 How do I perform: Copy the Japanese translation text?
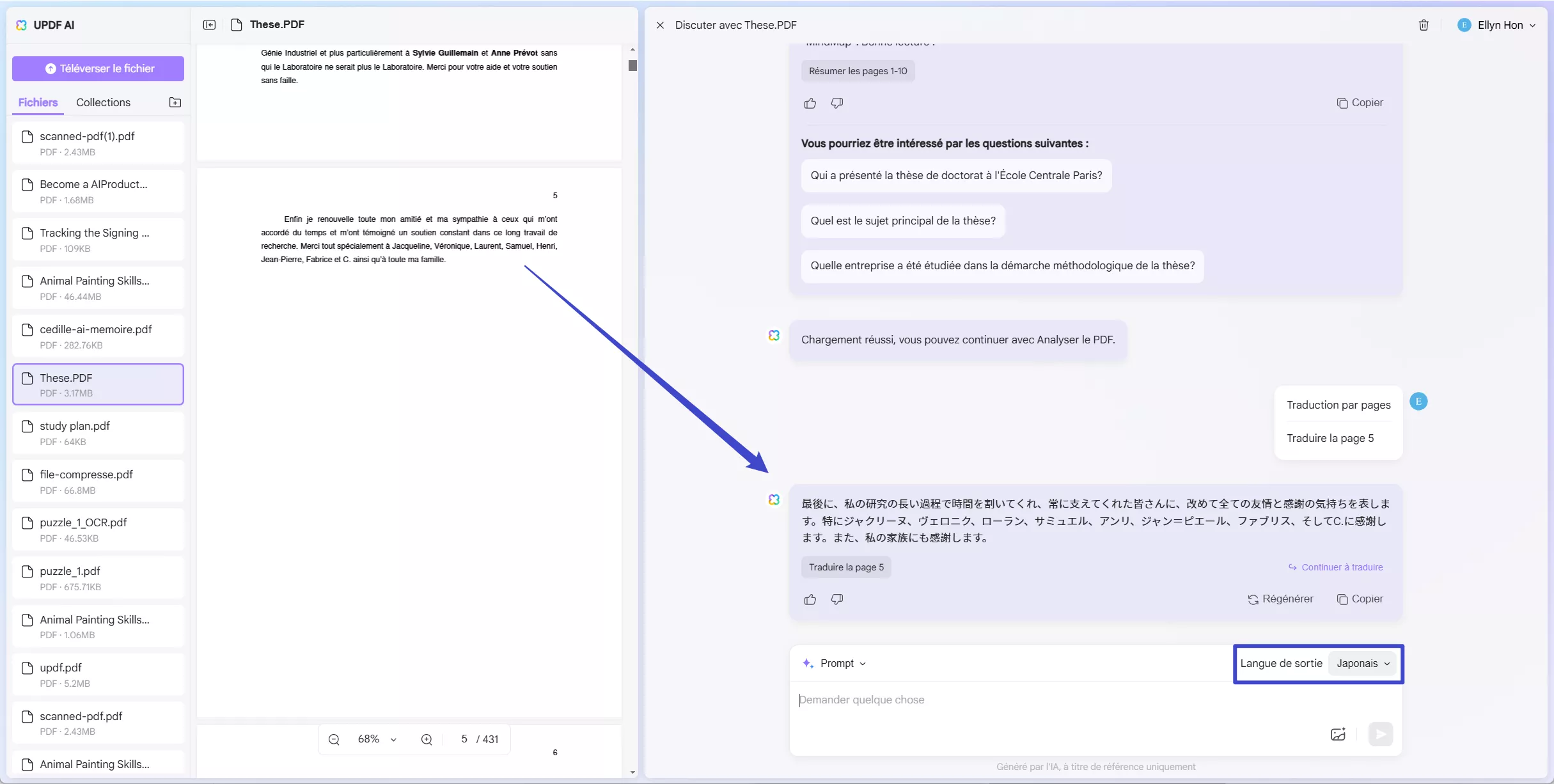(1360, 599)
